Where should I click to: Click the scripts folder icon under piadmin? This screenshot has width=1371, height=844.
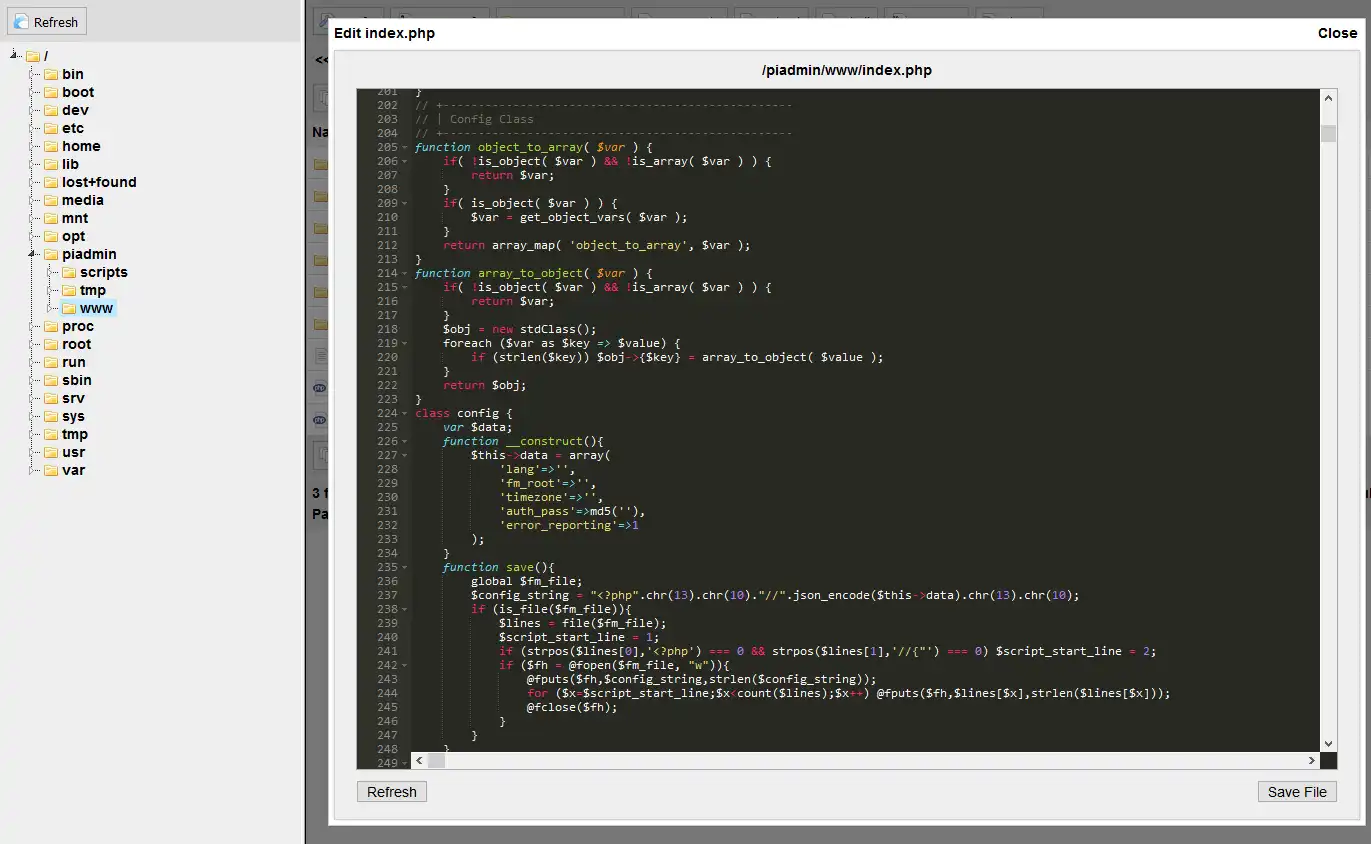(x=68, y=272)
